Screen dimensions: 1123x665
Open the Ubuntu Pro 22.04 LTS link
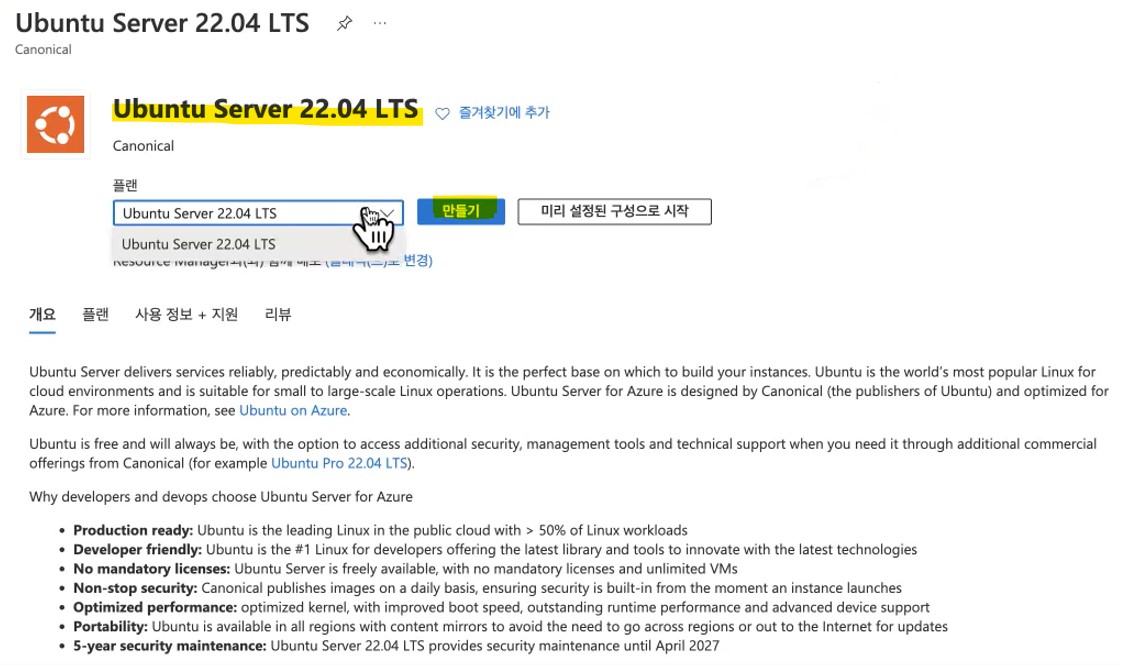[339, 463]
